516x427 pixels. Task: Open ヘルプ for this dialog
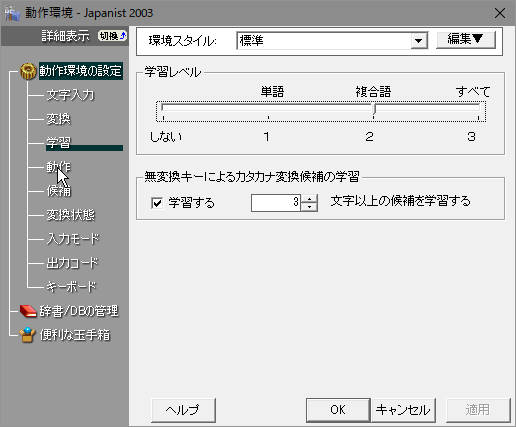click(183, 410)
